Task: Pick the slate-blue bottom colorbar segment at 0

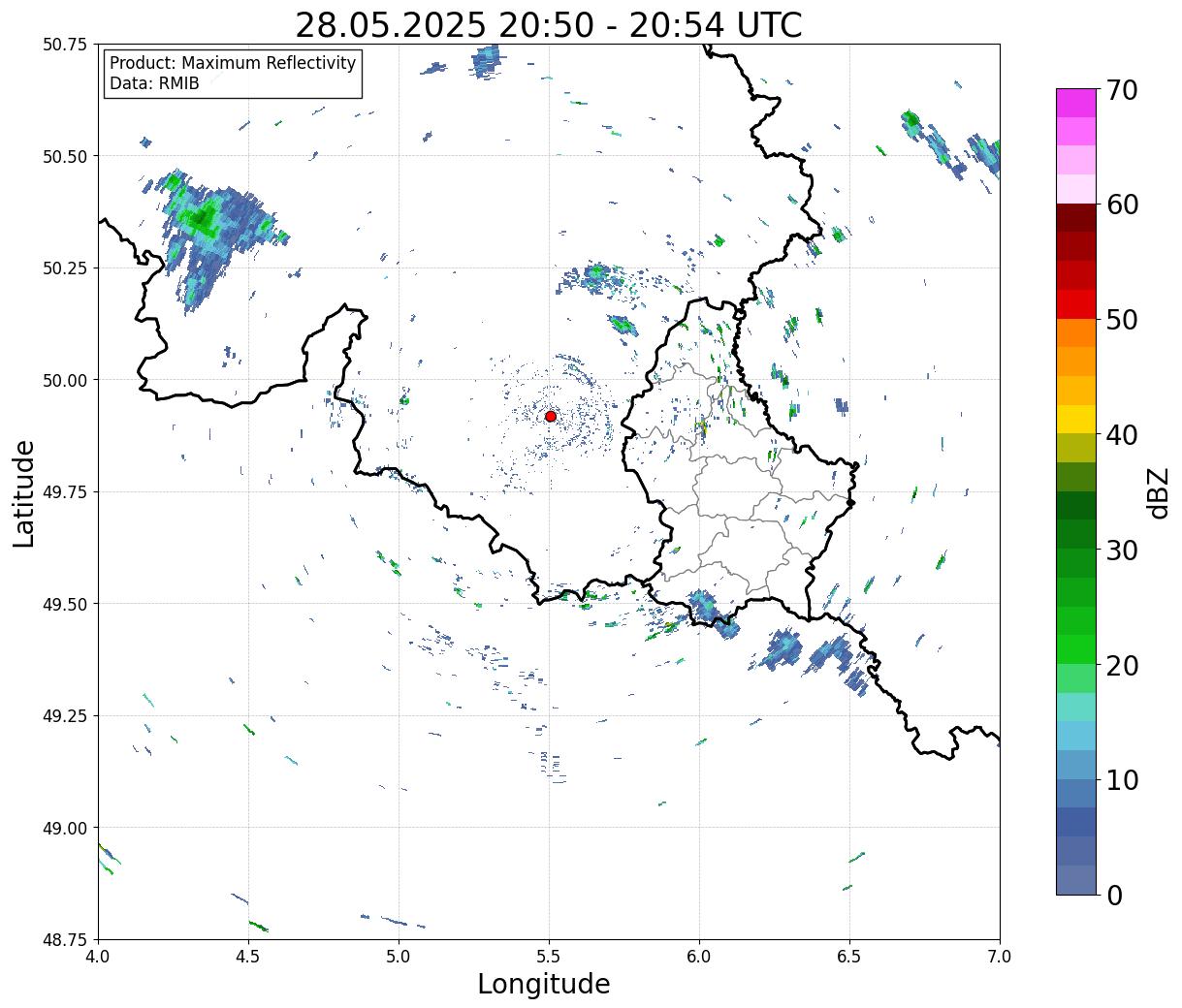Action: click(1076, 880)
